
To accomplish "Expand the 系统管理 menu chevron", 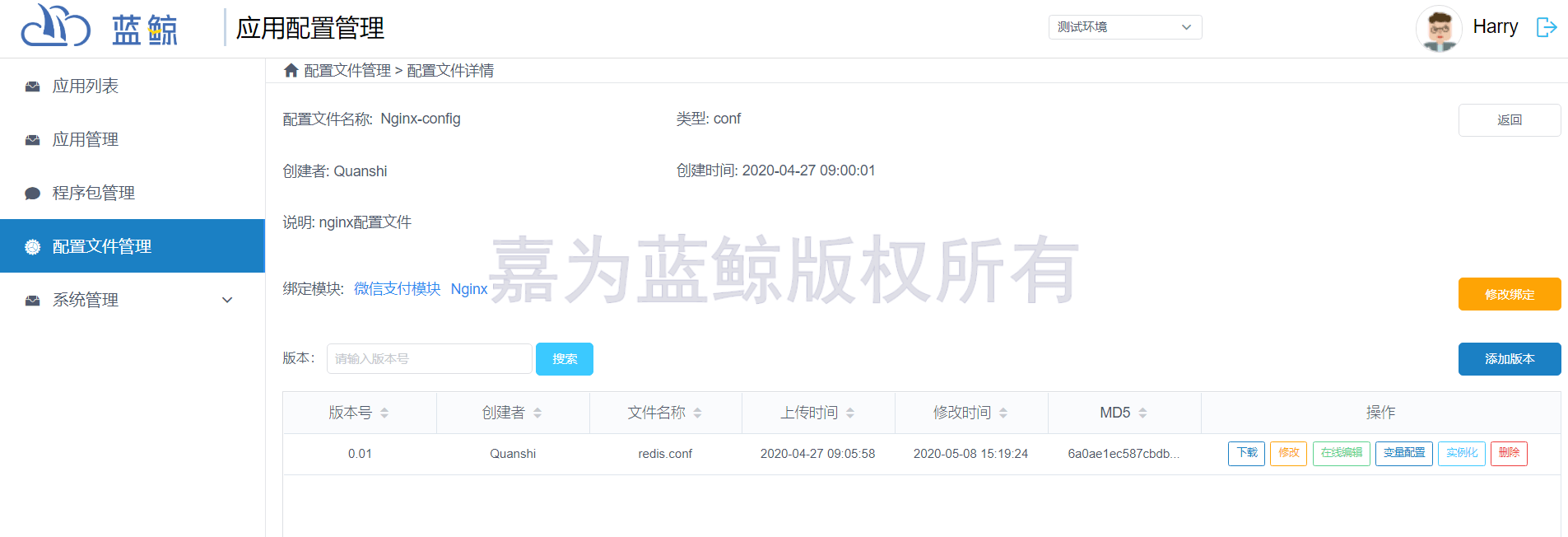I will tap(228, 300).
